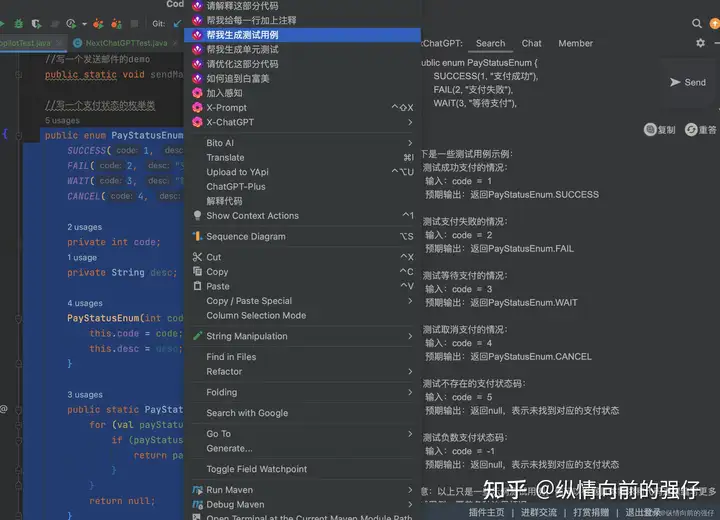Click the 5 usages hint above enum
This screenshot has height=520, width=720.
pos(62,120)
